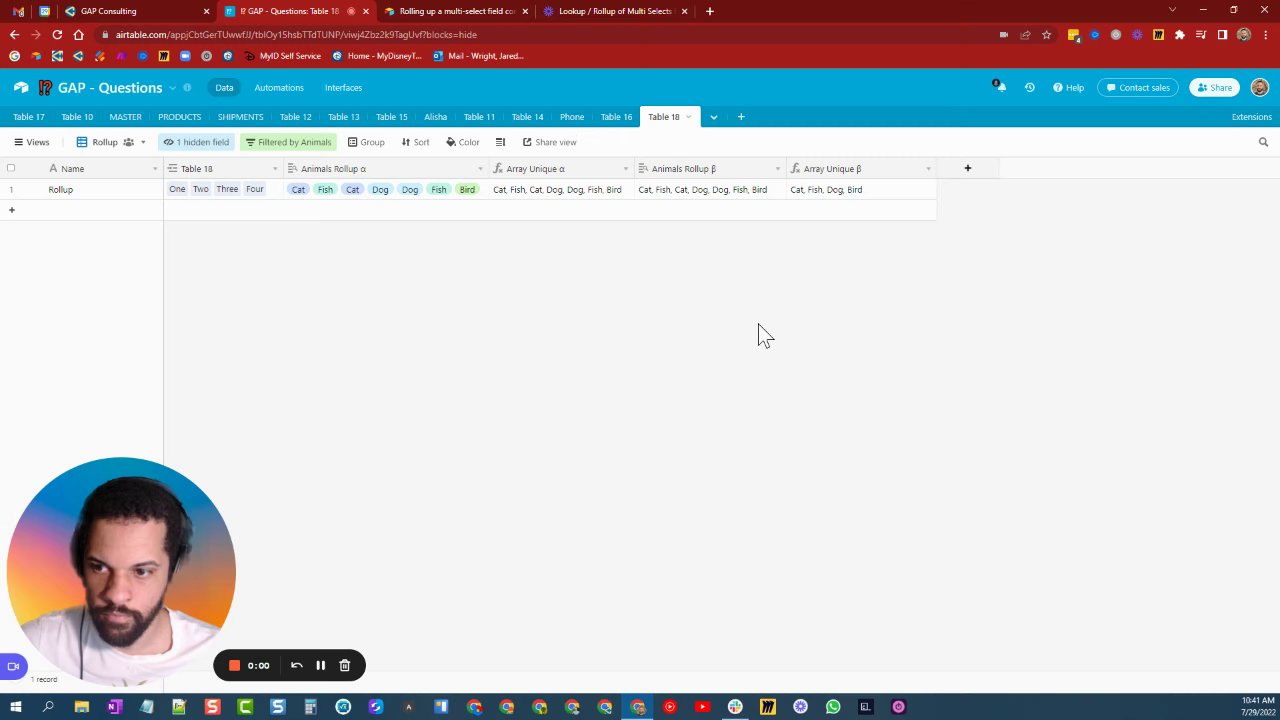The width and height of the screenshot is (1280, 720).
Task: Open the Color records options
Action: (x=463, y=142)
